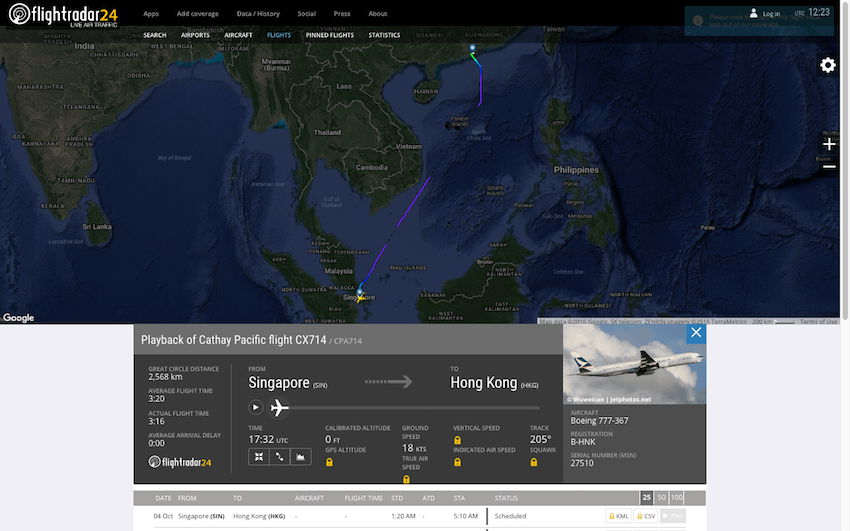Switch to the Pinned Flights tab

(330, 35)
